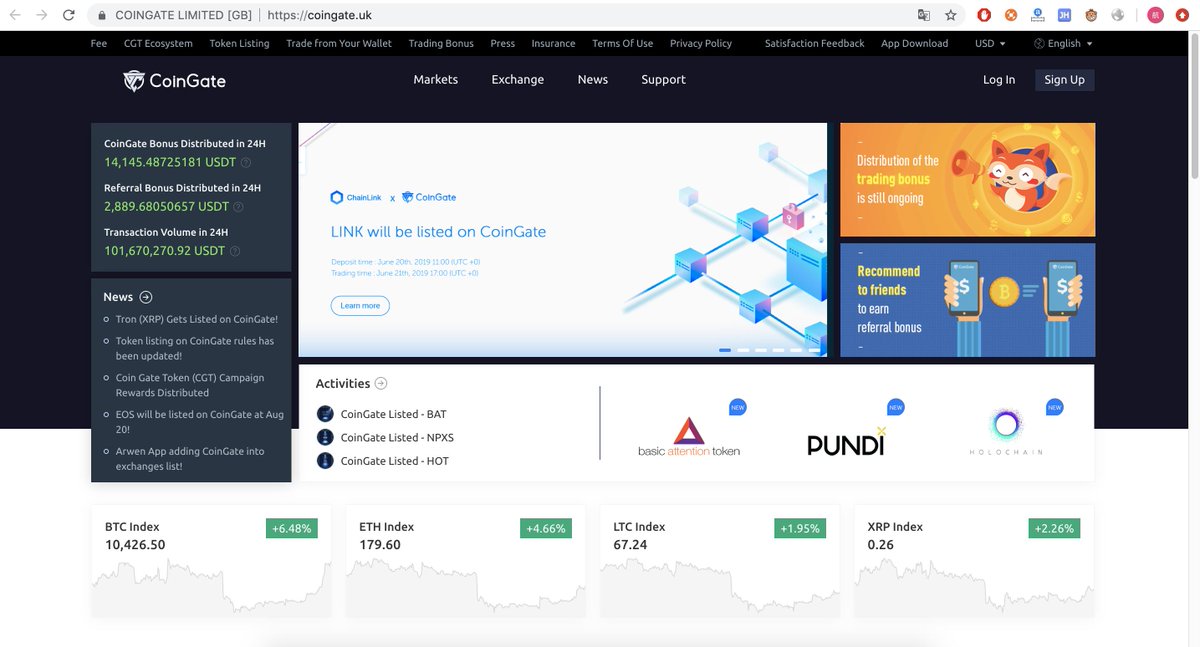Click Learn more on LINK banner
This screenshot has height=647, width=1200.
[360, 305]
